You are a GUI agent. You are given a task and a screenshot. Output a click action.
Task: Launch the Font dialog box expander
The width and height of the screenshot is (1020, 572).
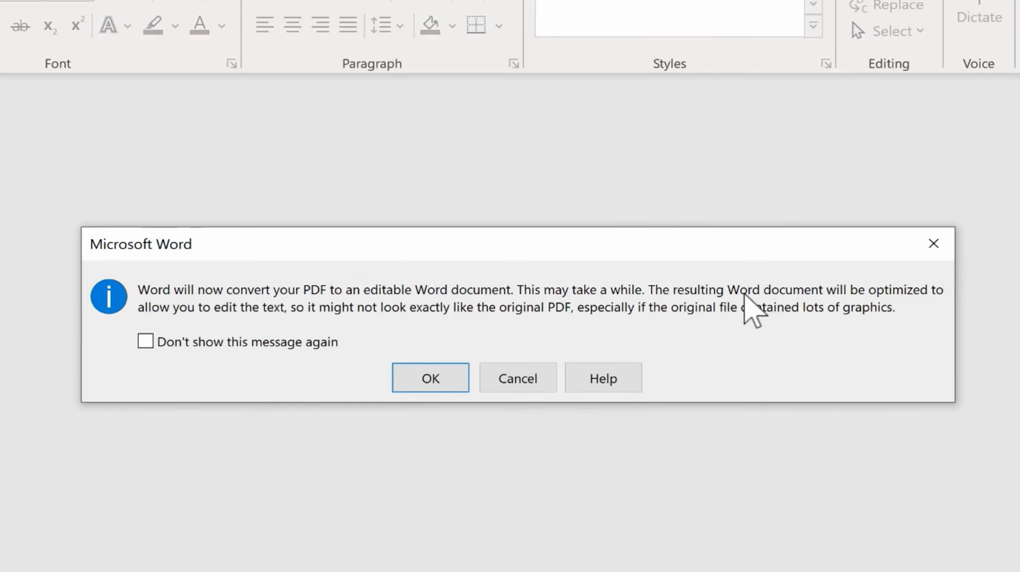tap(232, 64)
